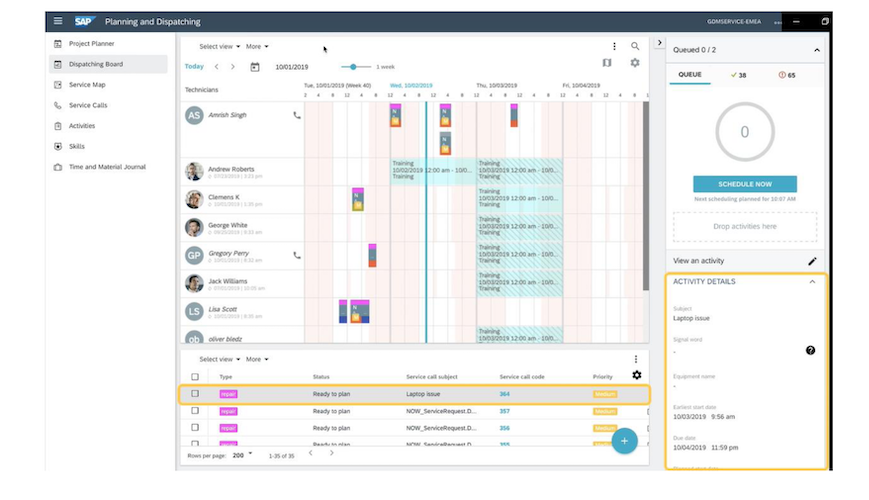Click the search magnifier icon
The width and height of the screenshot is (869, 500).
click(635, 46)
